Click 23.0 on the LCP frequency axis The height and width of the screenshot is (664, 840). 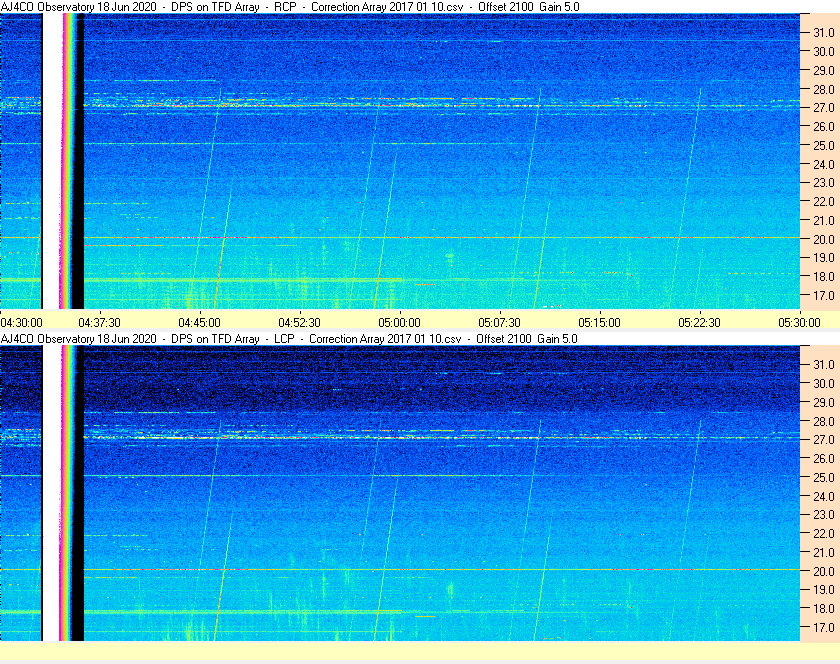824,515
